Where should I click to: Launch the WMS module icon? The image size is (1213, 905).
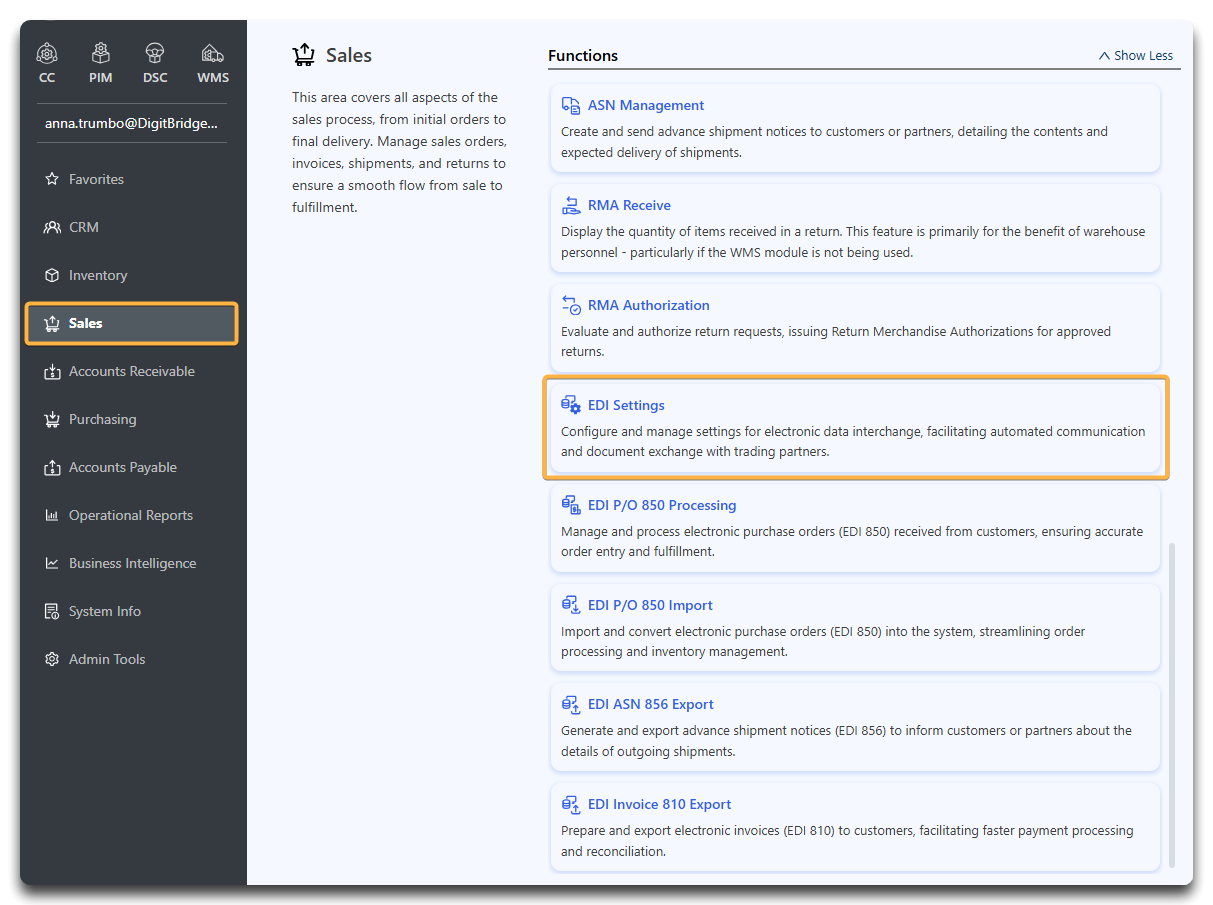point(212,53)
